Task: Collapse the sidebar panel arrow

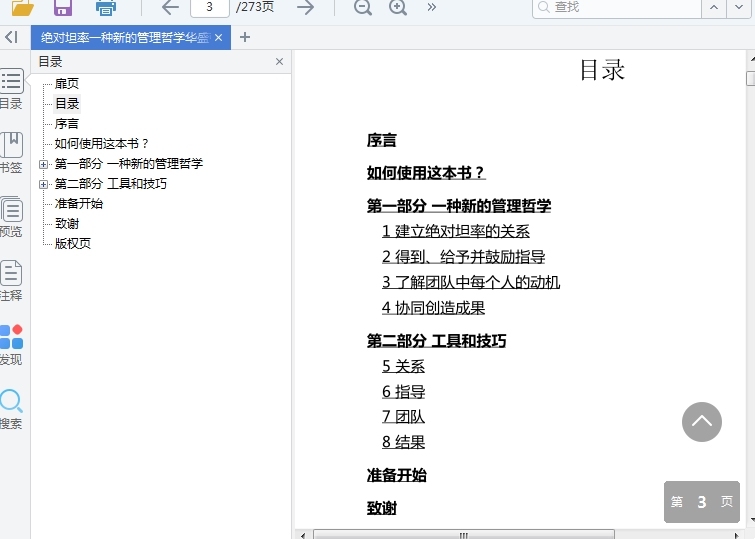Action: [x=12, y=37]
